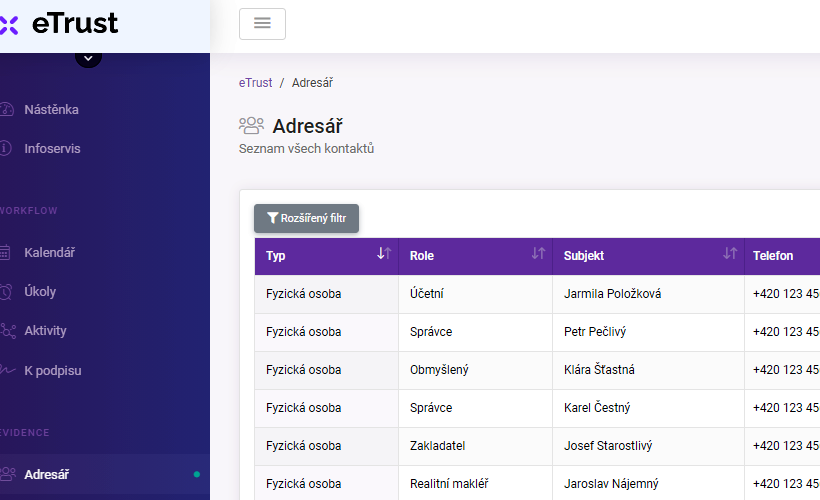Screen dimensions: 820x500
Task: Sort table by Typ column arrows
Action: coord(384,255)
